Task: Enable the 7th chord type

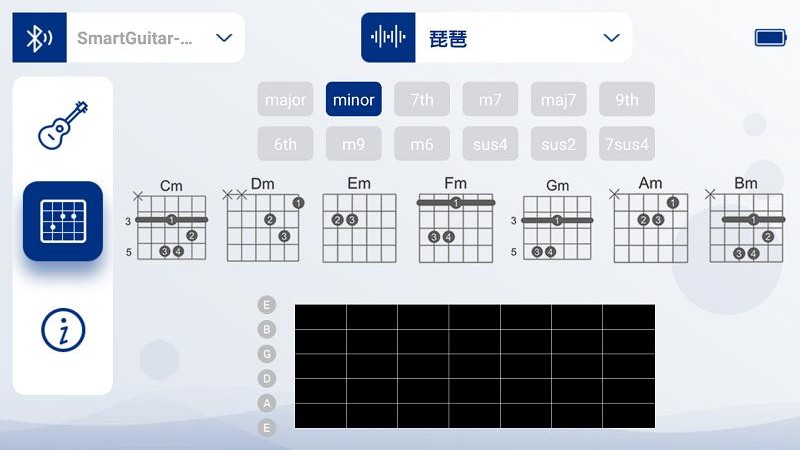Action: click(422, 100)
